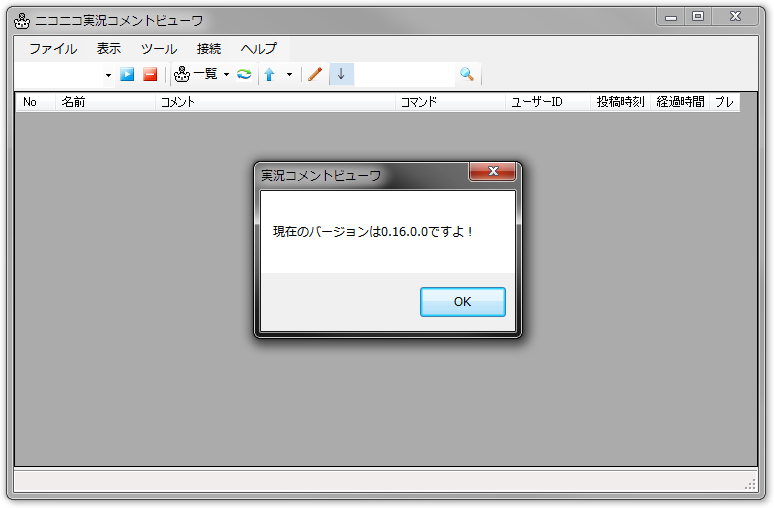The height and width of the screenshot is (508, 774).
Task: Click the プレ column header
Action: point(725,102)
